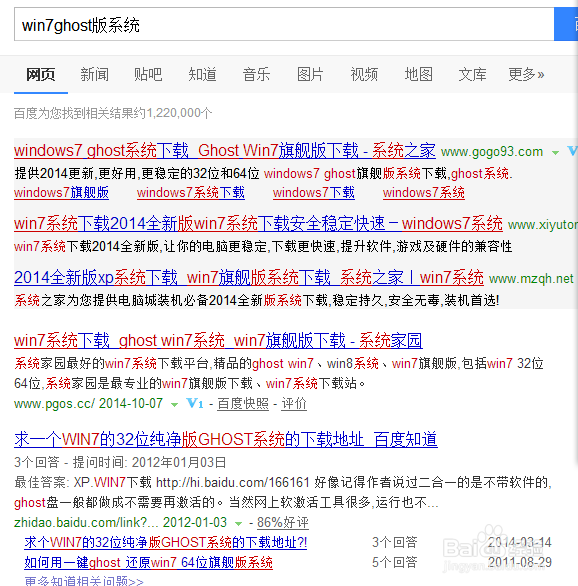The height and width of the screenshot is (586, 578).
Task: Open 百度快照 for the pgos.cc result
Action: pos(243,404)
